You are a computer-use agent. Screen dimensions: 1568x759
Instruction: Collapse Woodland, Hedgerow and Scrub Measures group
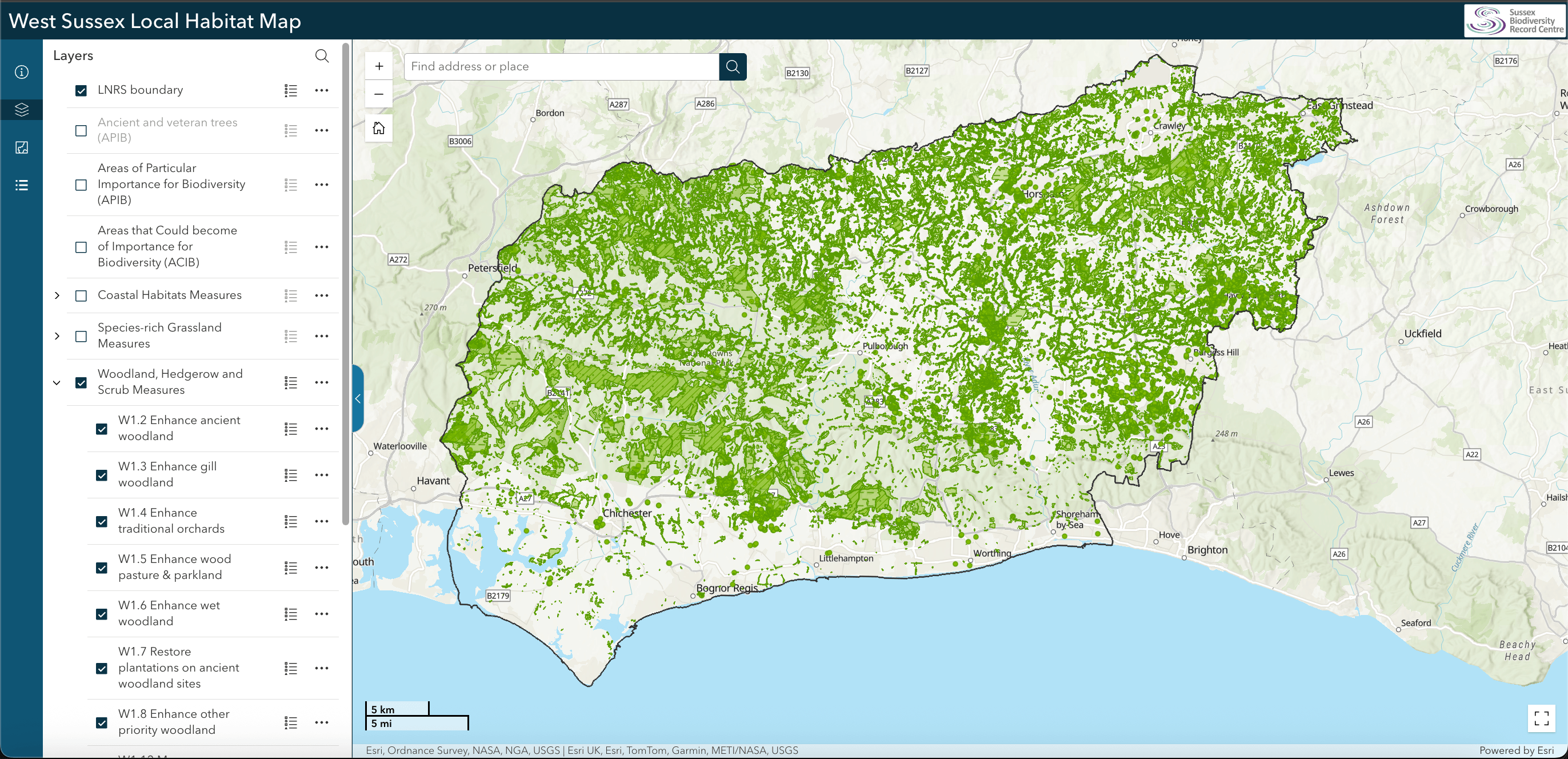(57, 383)
